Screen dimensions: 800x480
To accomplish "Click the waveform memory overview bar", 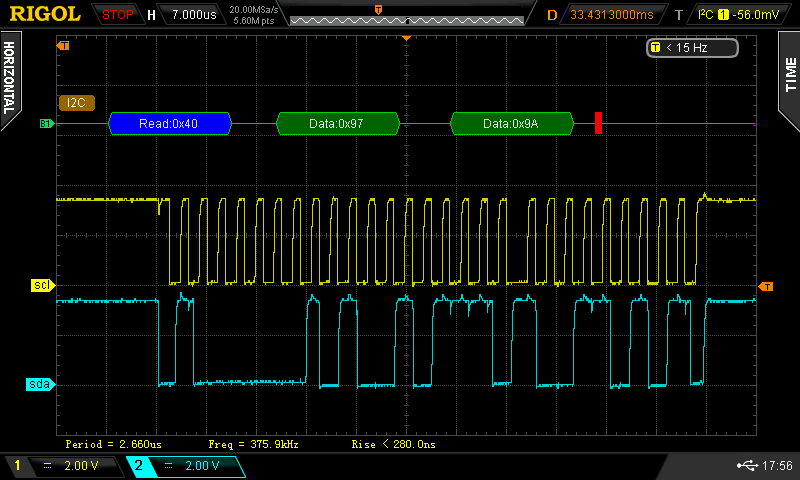I will click(407, 20).
